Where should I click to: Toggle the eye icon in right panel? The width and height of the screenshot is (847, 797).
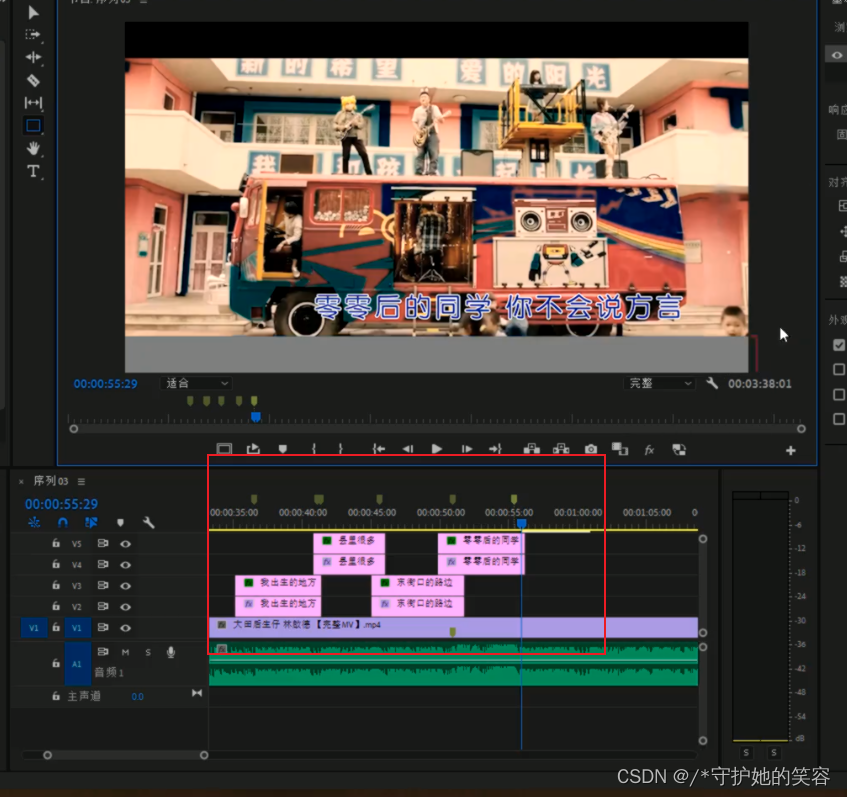pyautogui.click(x=837, y=55)
